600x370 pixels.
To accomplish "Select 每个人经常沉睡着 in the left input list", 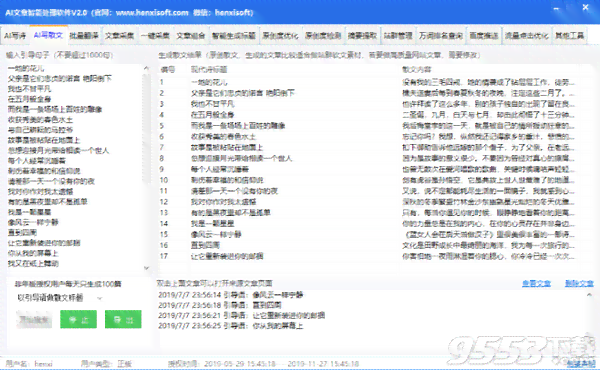I will click(x=36, y=161).
